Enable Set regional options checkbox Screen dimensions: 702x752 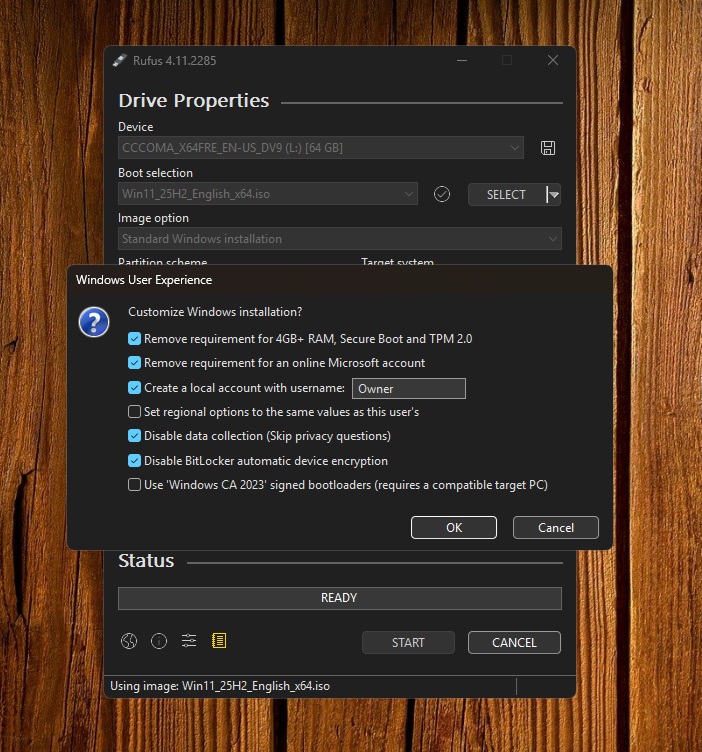coord(135,412)
